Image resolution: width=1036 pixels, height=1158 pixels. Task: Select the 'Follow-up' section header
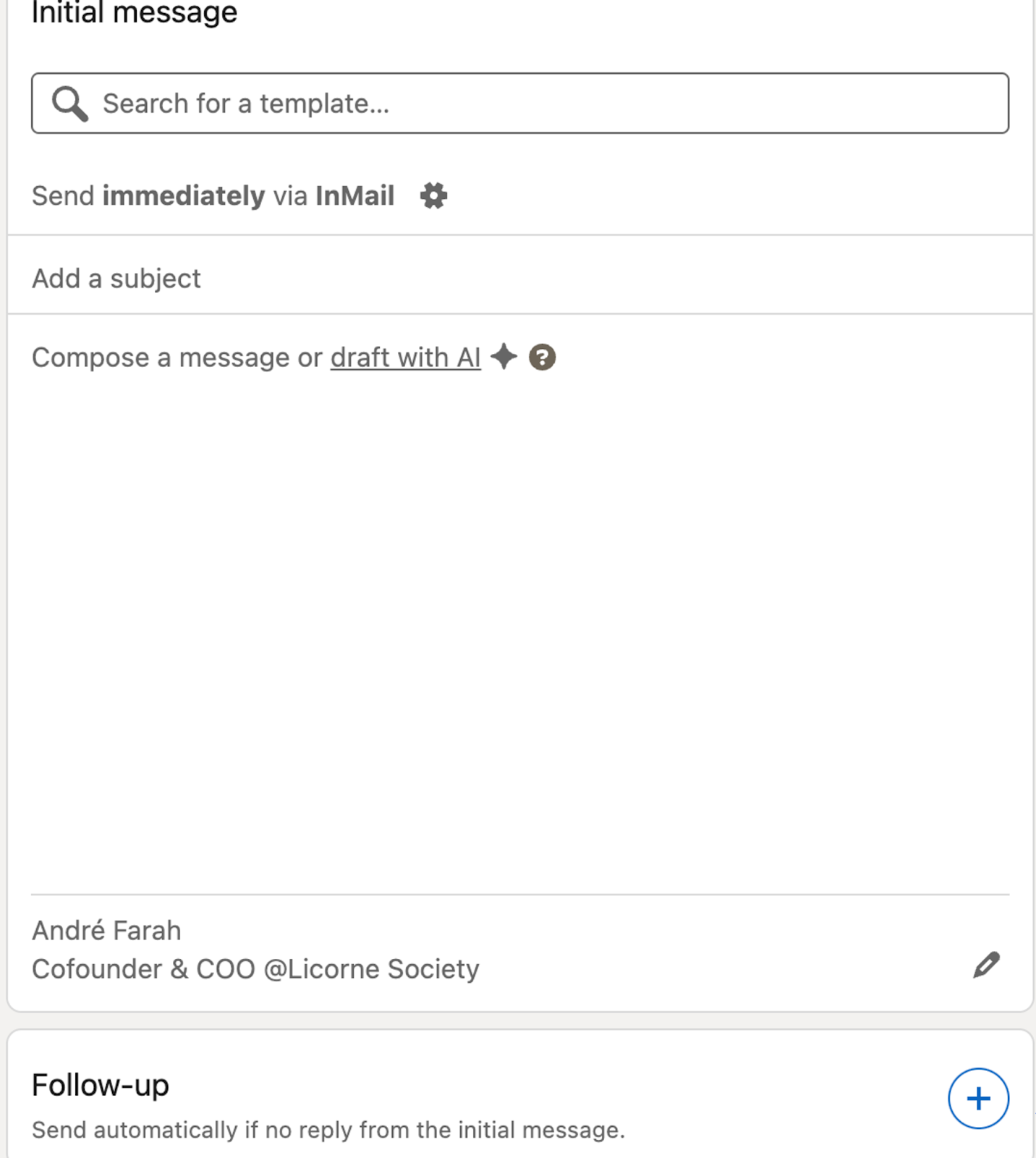click(x=99, y=1083)
